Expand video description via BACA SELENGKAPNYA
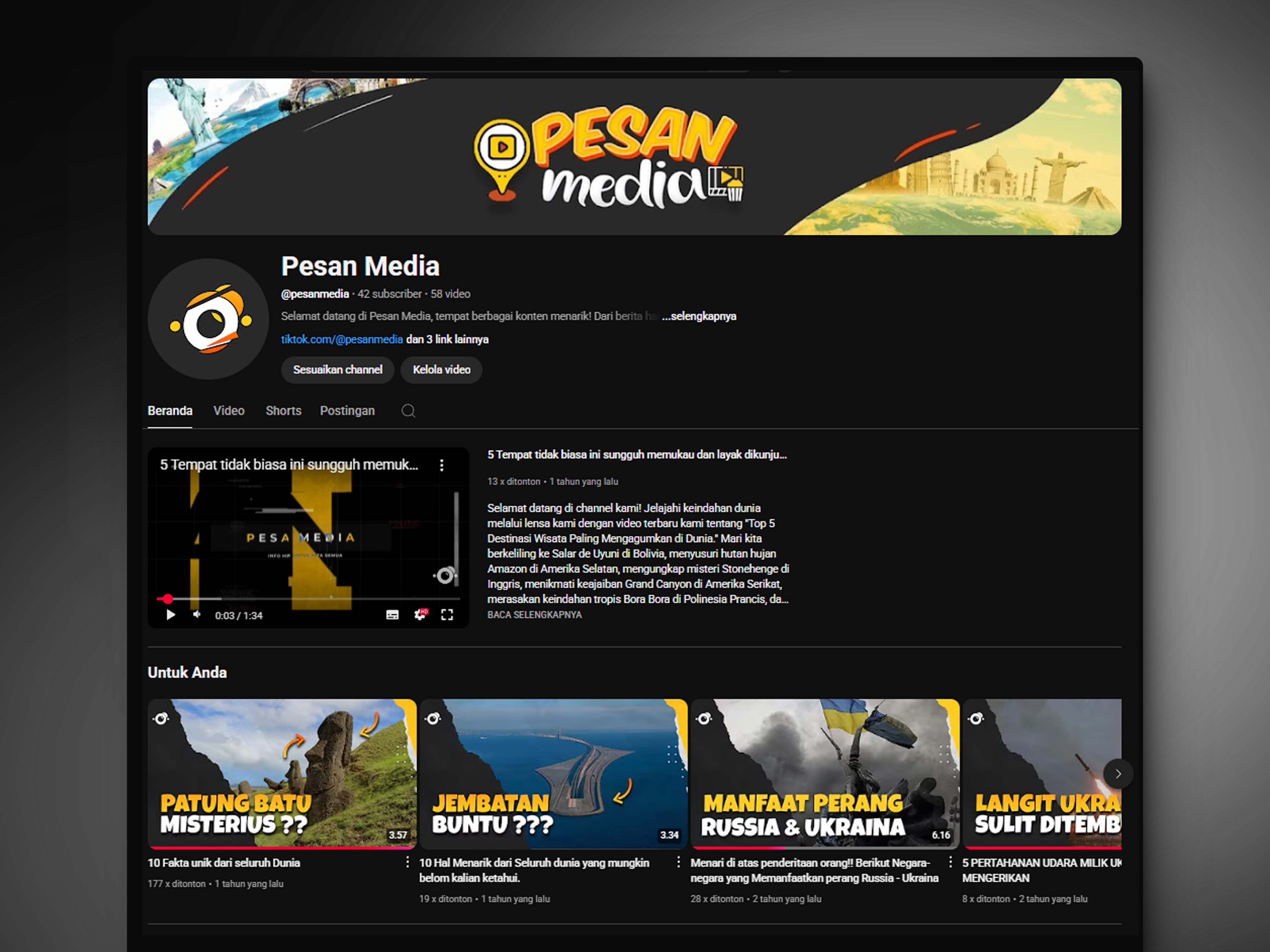Image resolution: width=1270 pixels, height=952 pixels. (x=534, y=615)
